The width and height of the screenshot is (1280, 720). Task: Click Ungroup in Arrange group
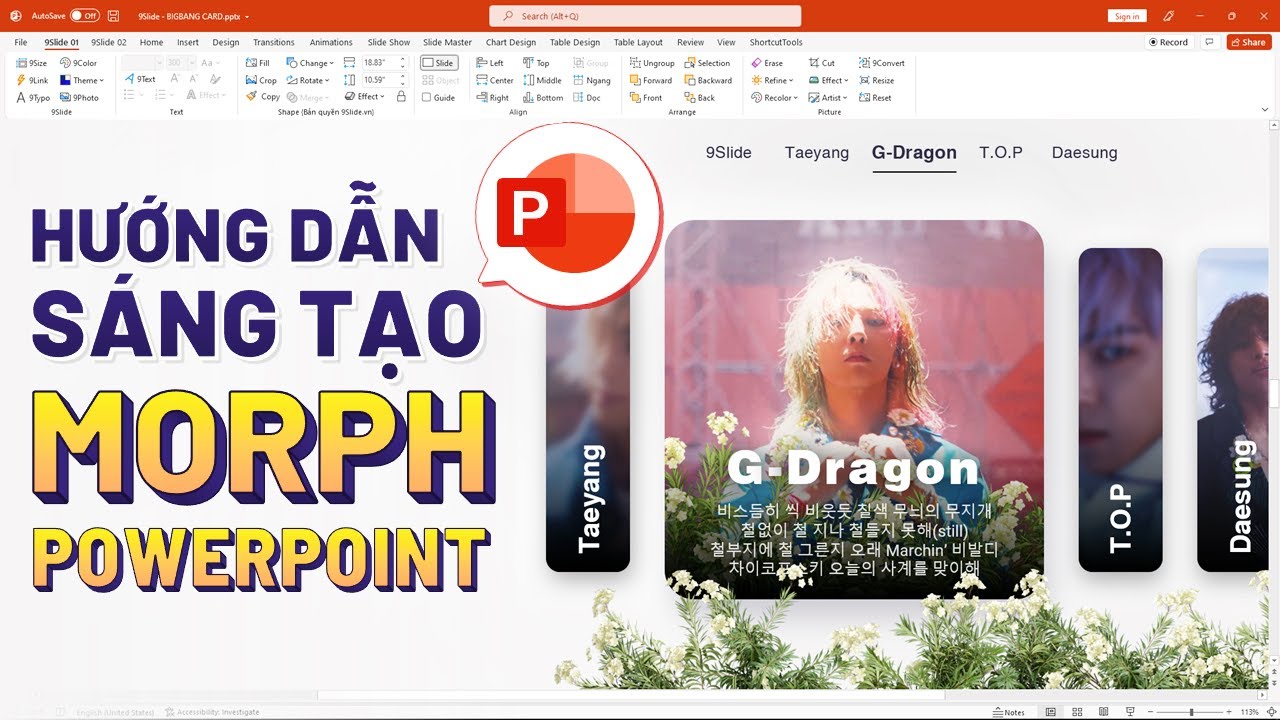pos(652,63)
